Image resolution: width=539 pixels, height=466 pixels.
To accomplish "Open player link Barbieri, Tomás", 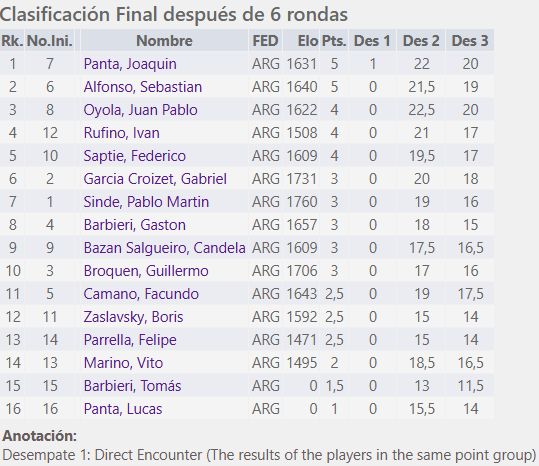I will click(132, 386).
